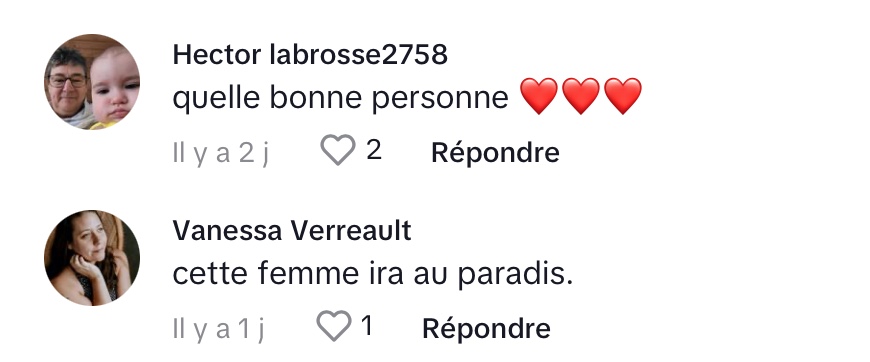
Task: Open the Vanessa Verreault username link
Action: 292,230
